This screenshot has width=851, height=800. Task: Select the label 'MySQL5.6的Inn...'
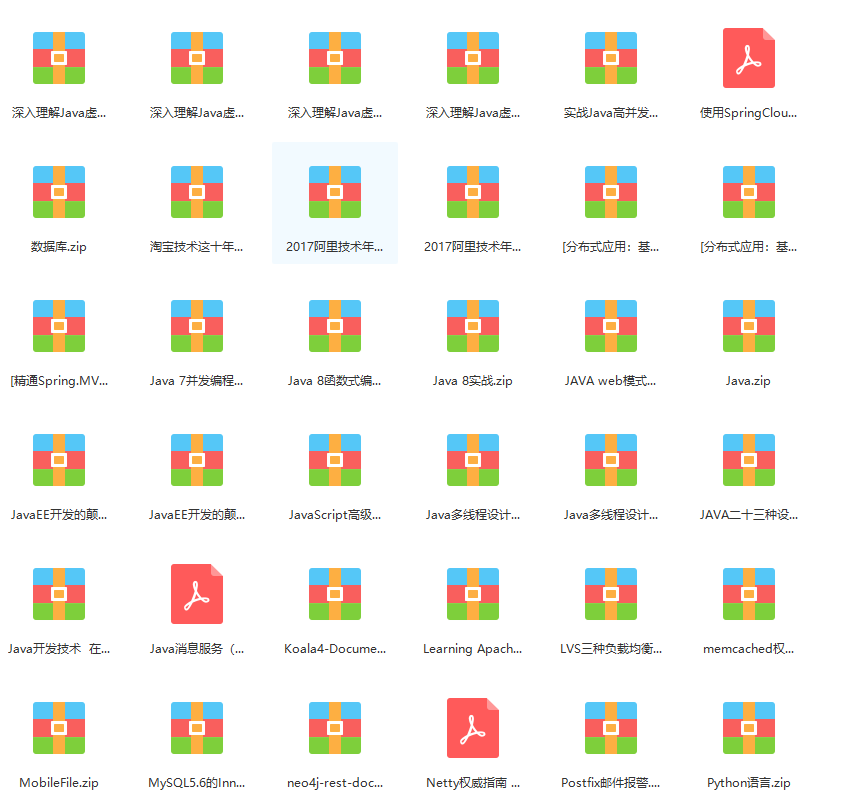197,783
